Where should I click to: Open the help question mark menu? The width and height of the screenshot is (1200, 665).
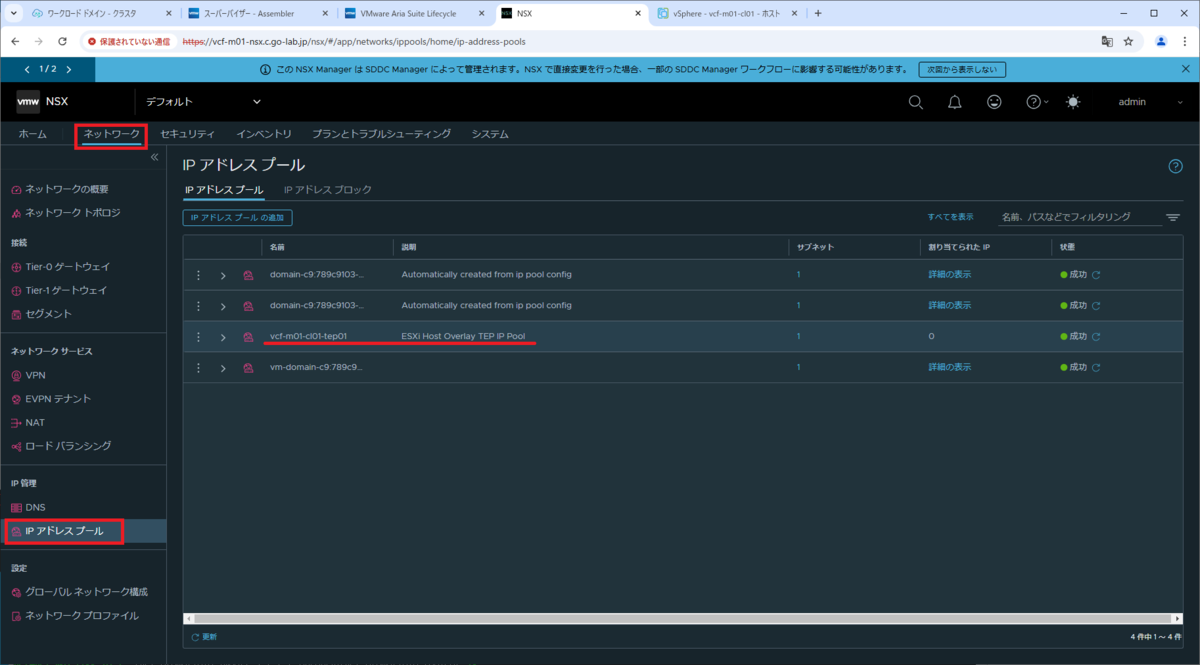pos(1037,102)
